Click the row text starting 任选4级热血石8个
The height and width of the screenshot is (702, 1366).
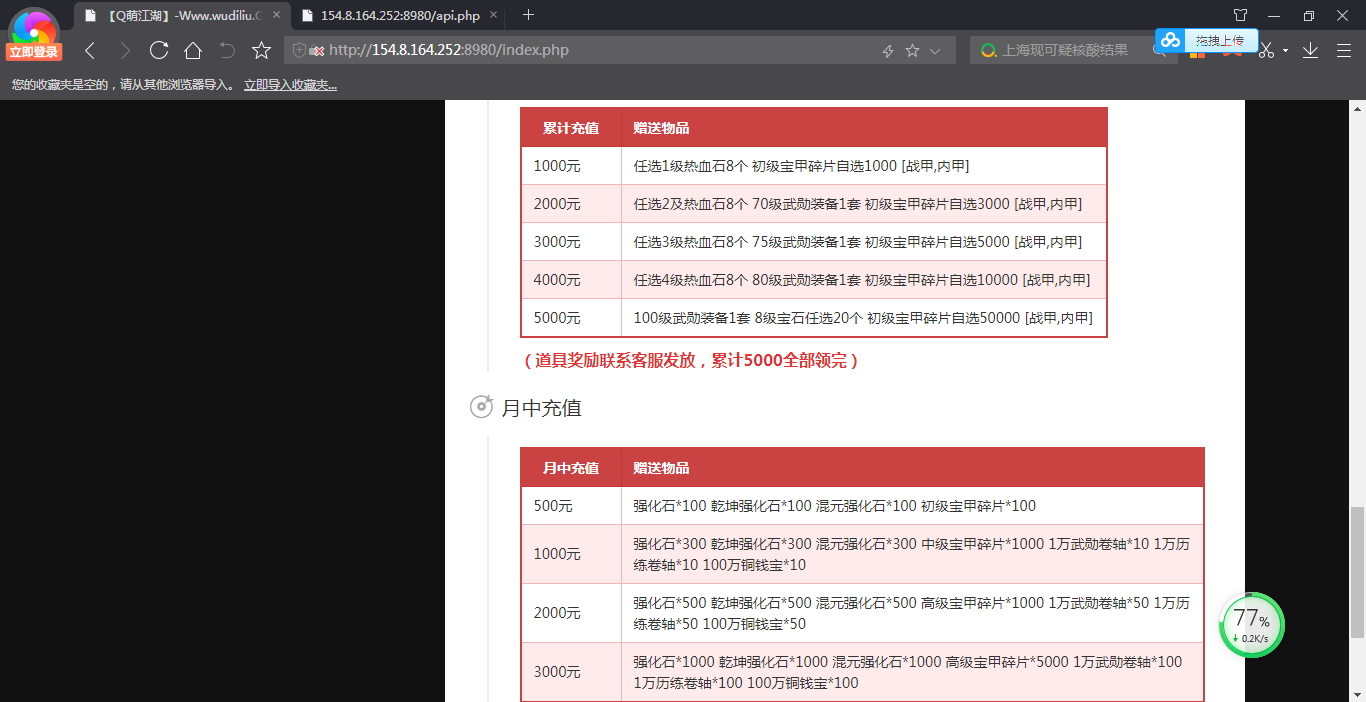[x=861, y=280]
